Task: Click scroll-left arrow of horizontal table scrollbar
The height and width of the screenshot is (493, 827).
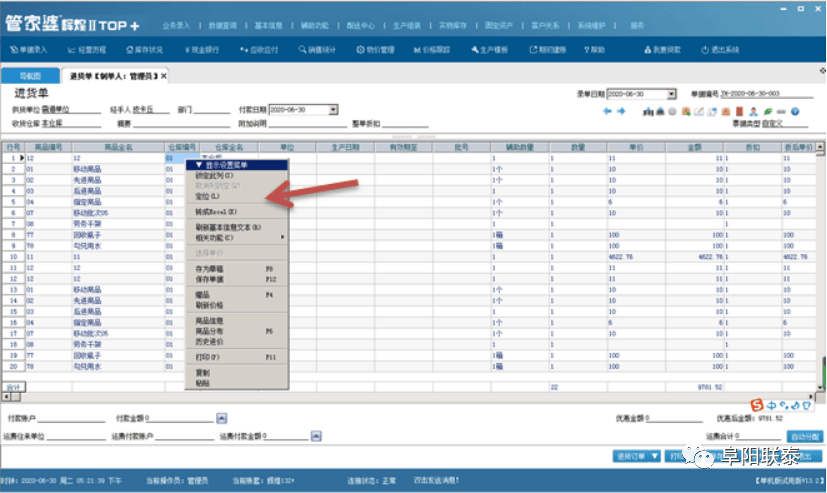Action: [x=6, y=397]
